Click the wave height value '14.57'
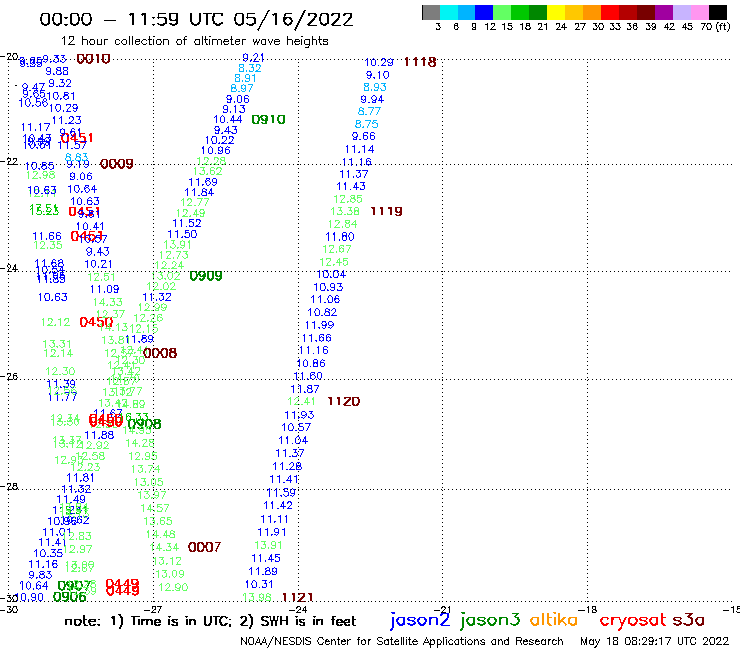 coord(155,508)
